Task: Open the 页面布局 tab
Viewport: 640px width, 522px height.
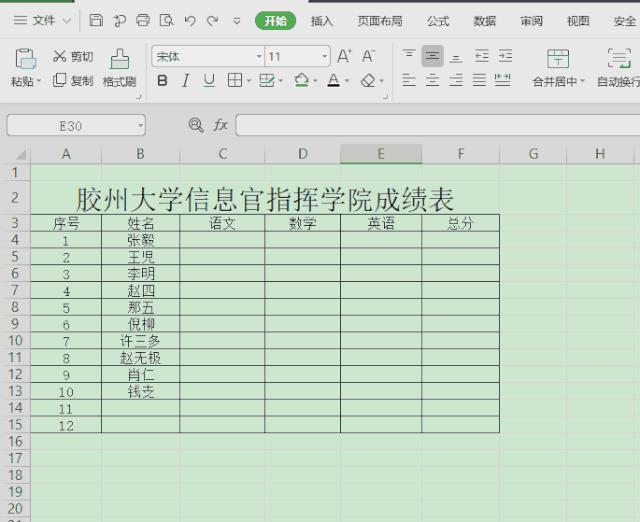Action: (x=380, y=21)
